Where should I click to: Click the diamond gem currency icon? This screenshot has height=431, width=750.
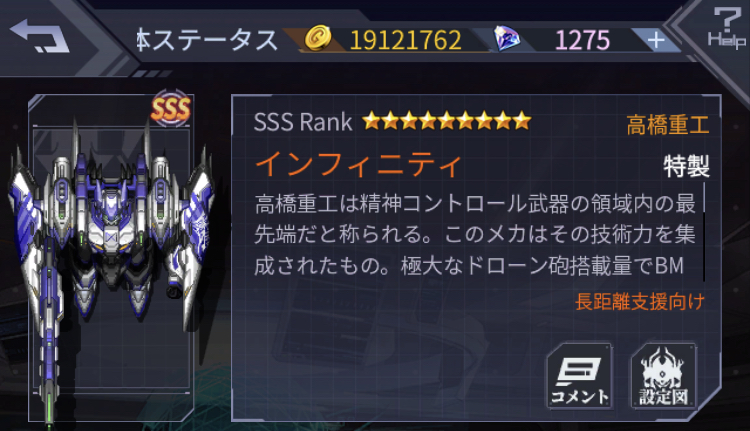point(507,38)
